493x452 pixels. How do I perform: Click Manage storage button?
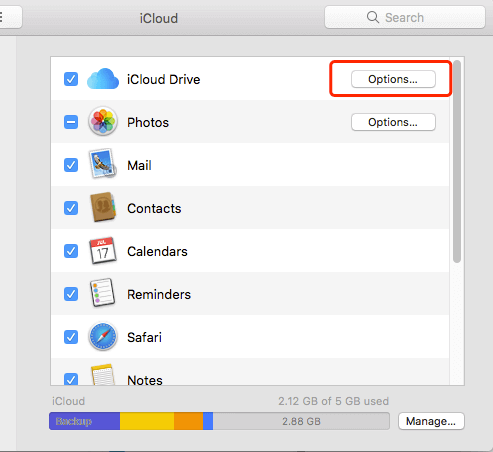point(431,421)
